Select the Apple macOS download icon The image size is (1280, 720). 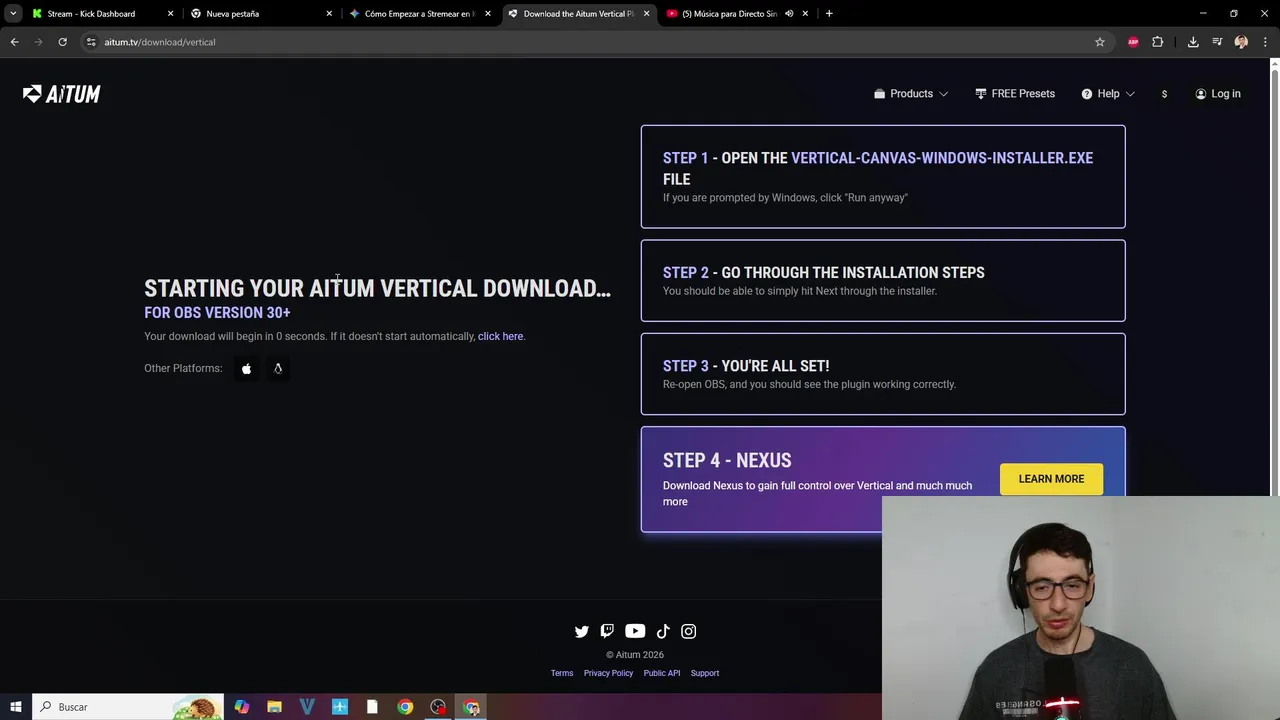click(246, 368)
